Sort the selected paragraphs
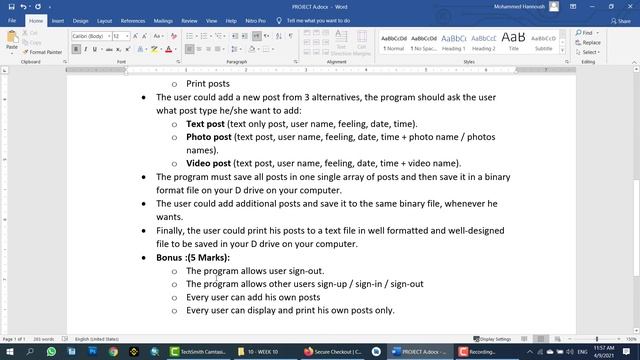The image size is (640, 360). coord(279,36)
